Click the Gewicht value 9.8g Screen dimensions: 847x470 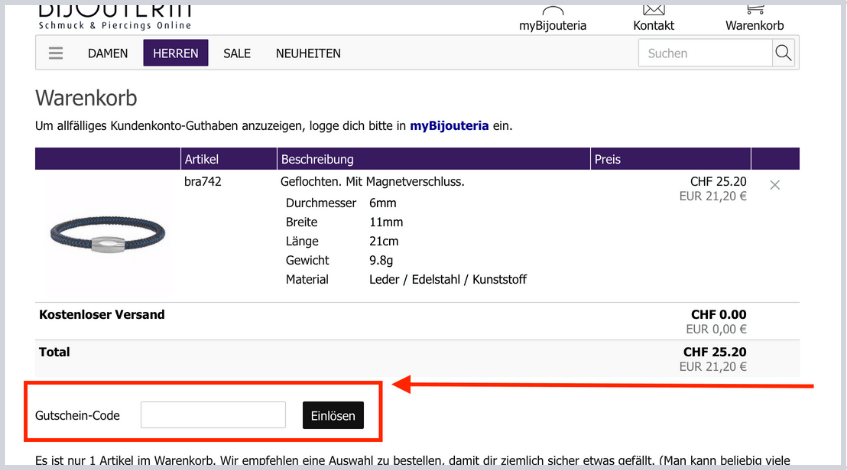[381, 260]
